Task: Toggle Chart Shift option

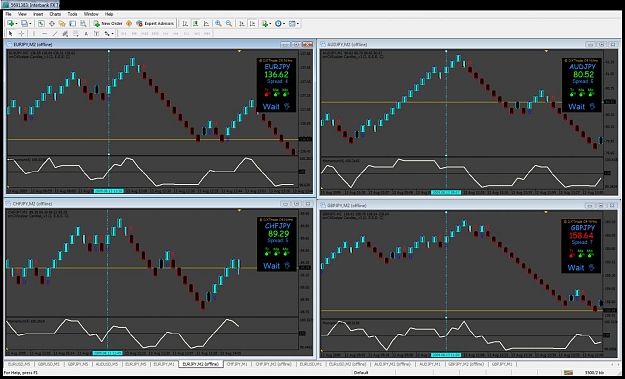Action: click(252, 24)
